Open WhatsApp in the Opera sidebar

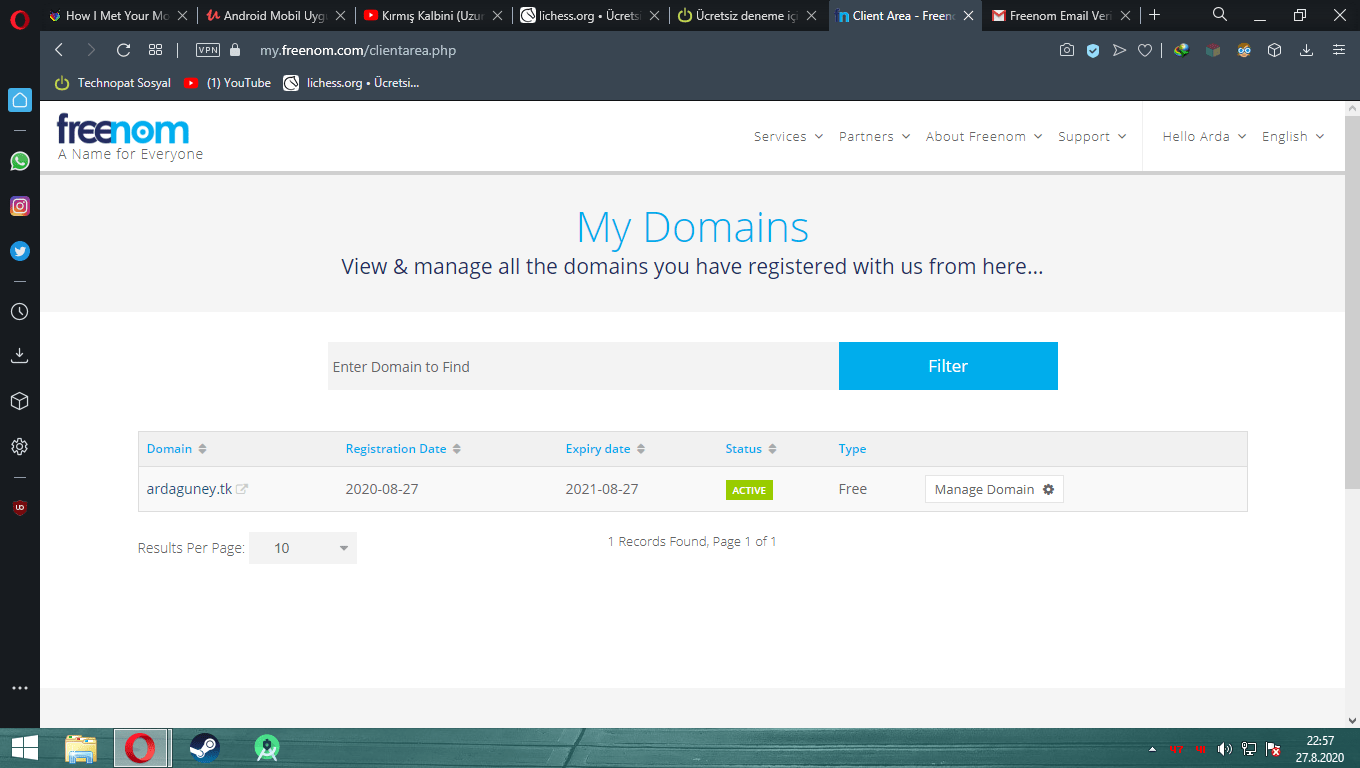point(20,161)
